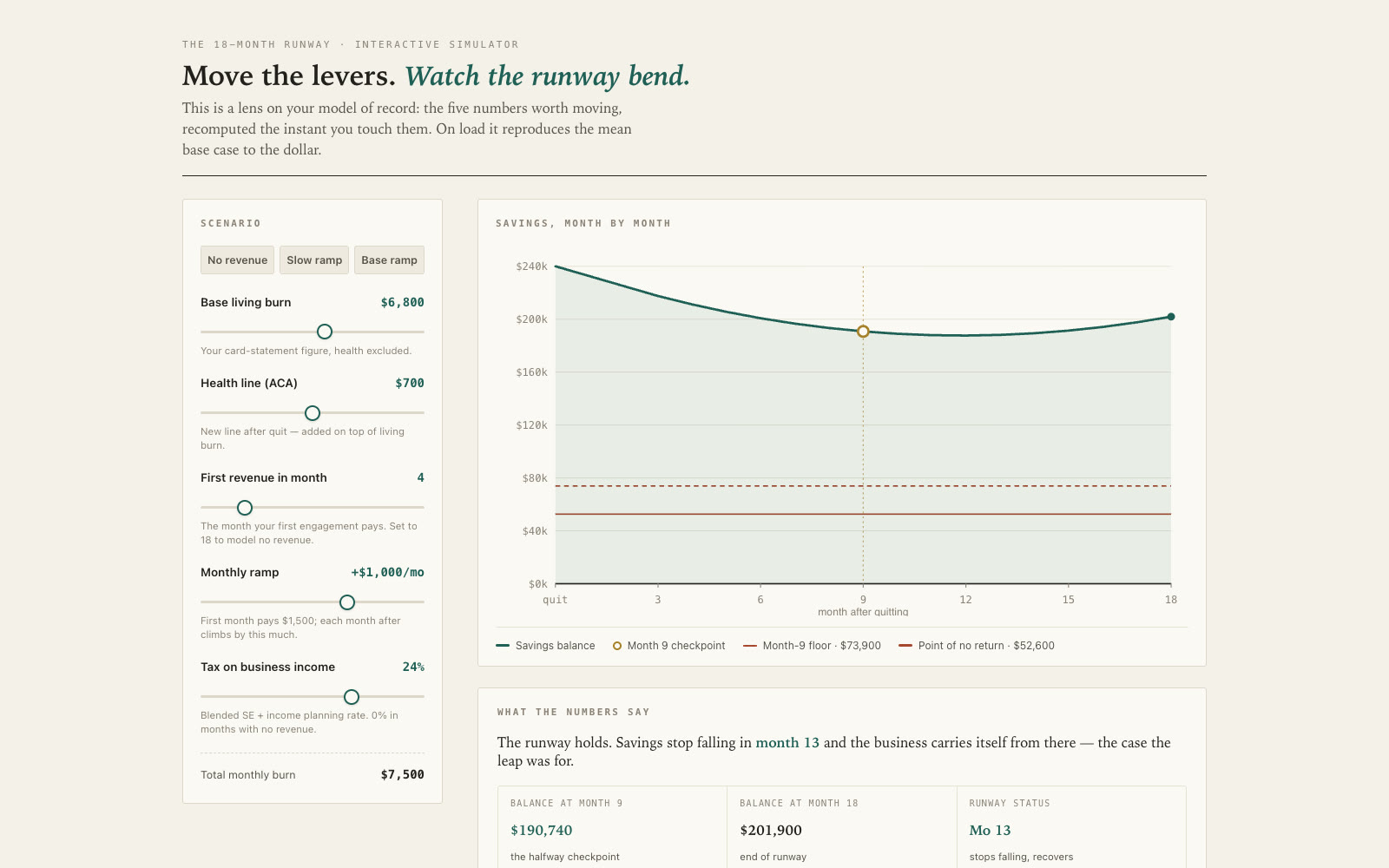Click the $6,800 base living burn value
This screenshot has height=868, width=1389.
pyautogui.click(x=403, y=303)
